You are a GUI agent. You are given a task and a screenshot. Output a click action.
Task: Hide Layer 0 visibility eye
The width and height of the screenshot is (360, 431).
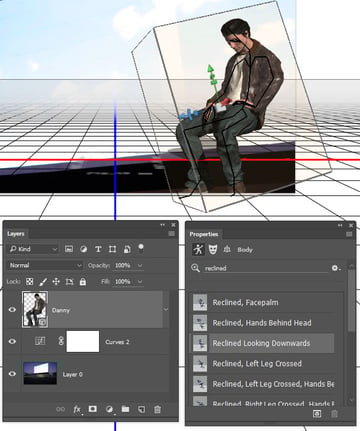pos(12,374)
